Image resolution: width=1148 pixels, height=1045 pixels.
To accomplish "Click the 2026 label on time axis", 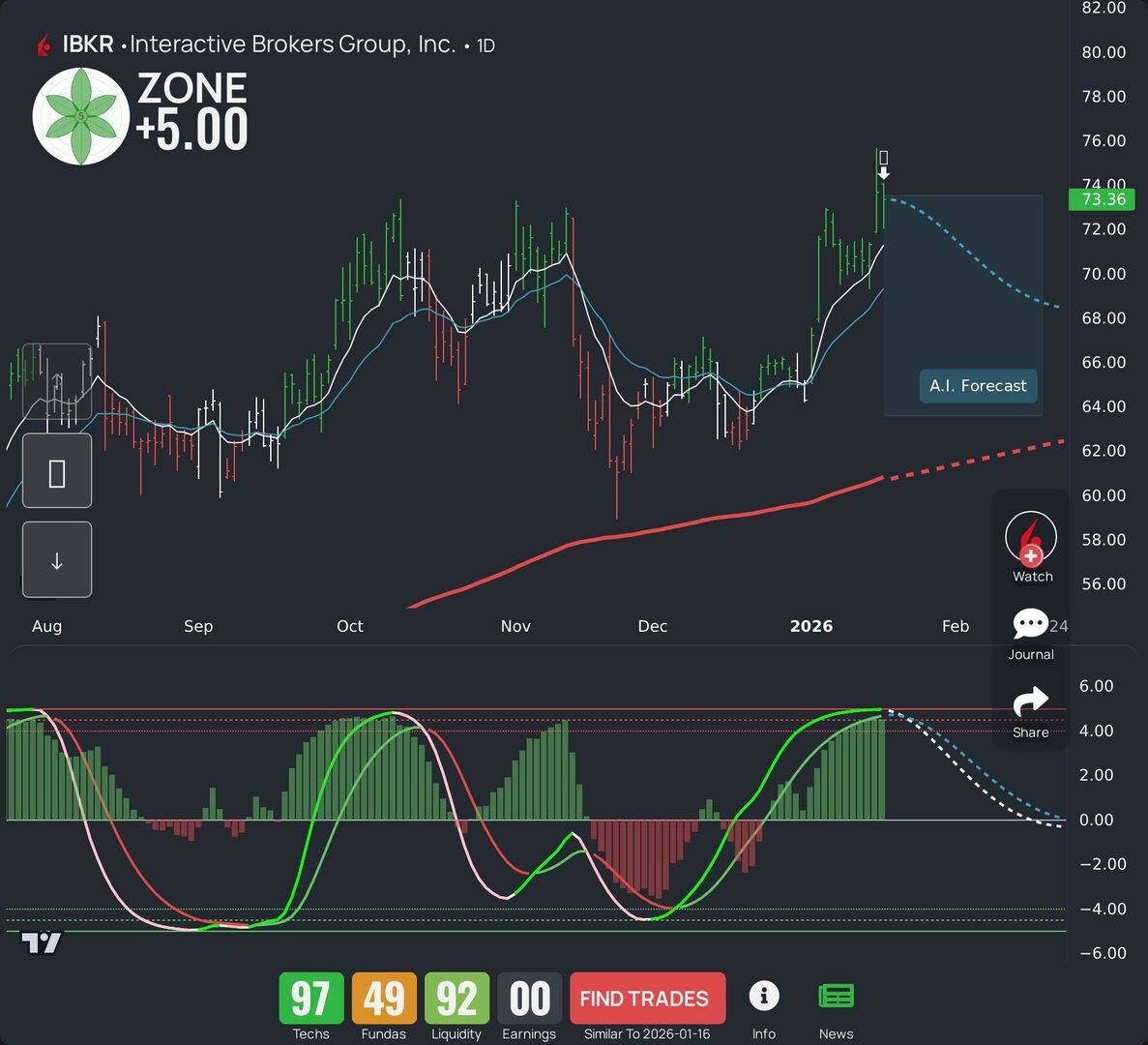I will (811, 626).
